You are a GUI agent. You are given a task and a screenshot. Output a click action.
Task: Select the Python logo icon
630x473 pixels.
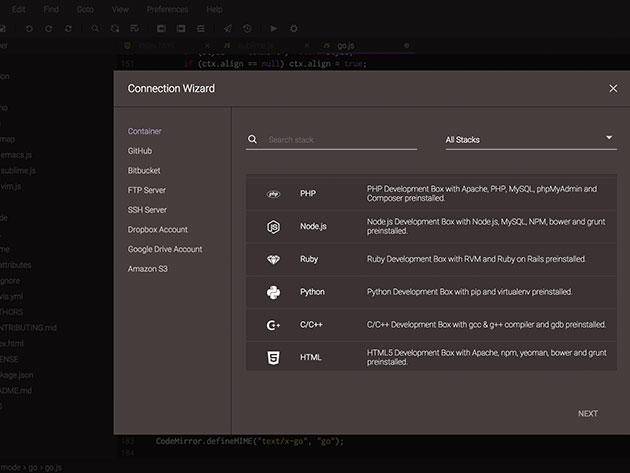(273, 292)
